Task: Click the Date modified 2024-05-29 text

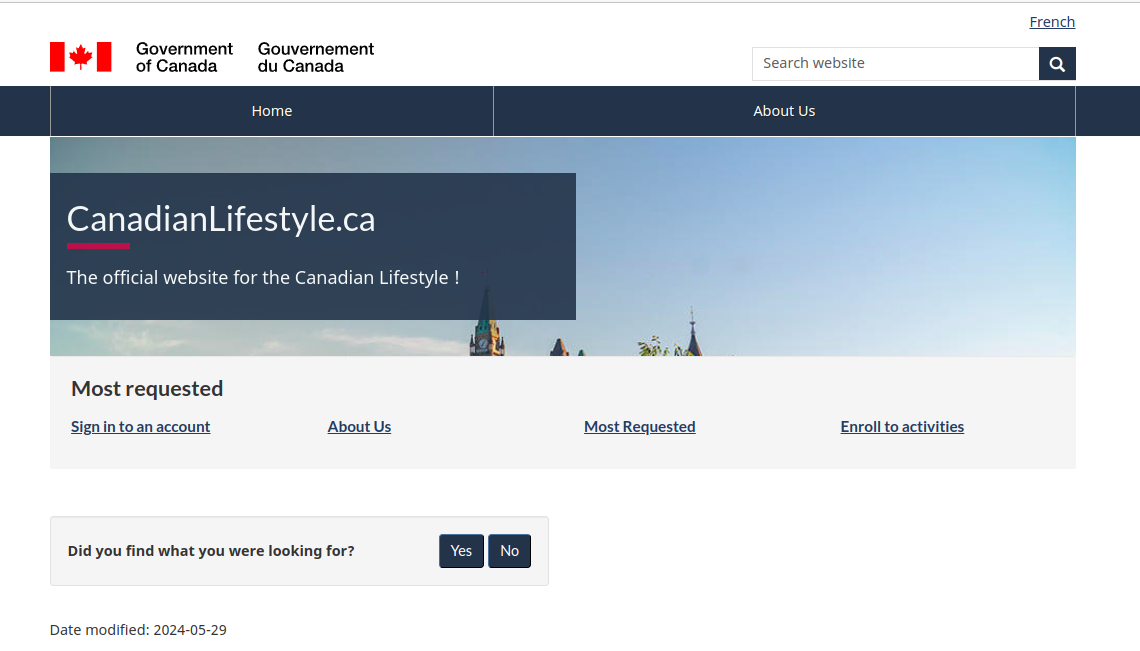Action: tap(138, 630)
